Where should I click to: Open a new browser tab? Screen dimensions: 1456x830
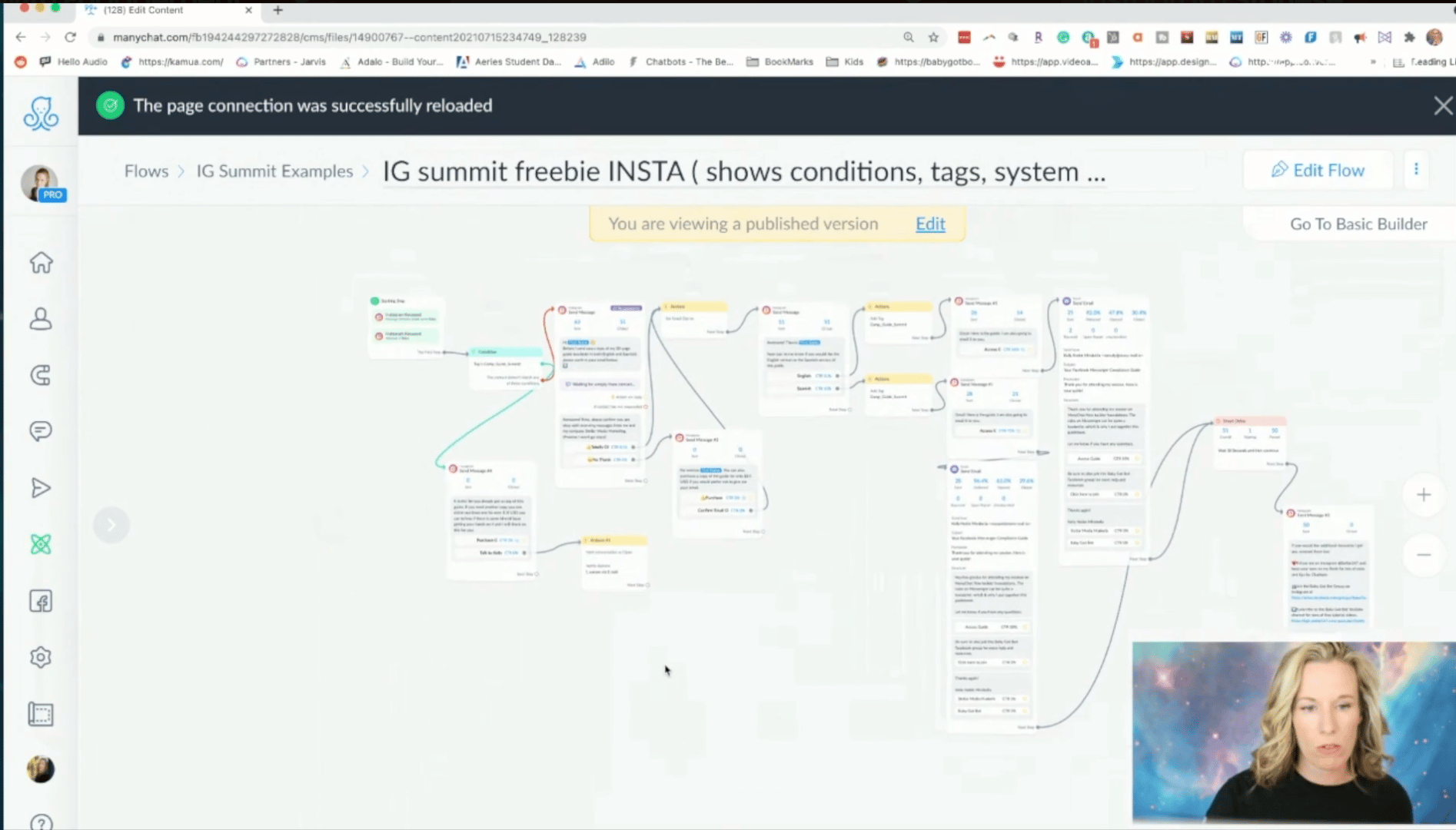[x=278, y=10]
